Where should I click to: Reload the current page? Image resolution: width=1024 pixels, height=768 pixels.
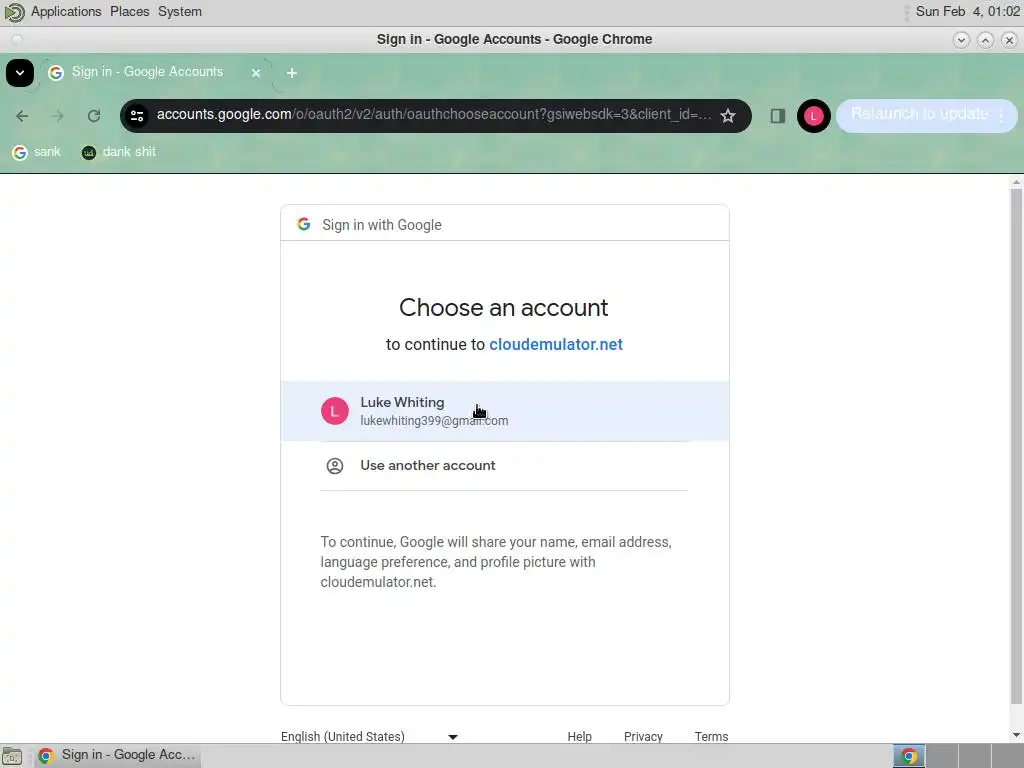[94, 116]
